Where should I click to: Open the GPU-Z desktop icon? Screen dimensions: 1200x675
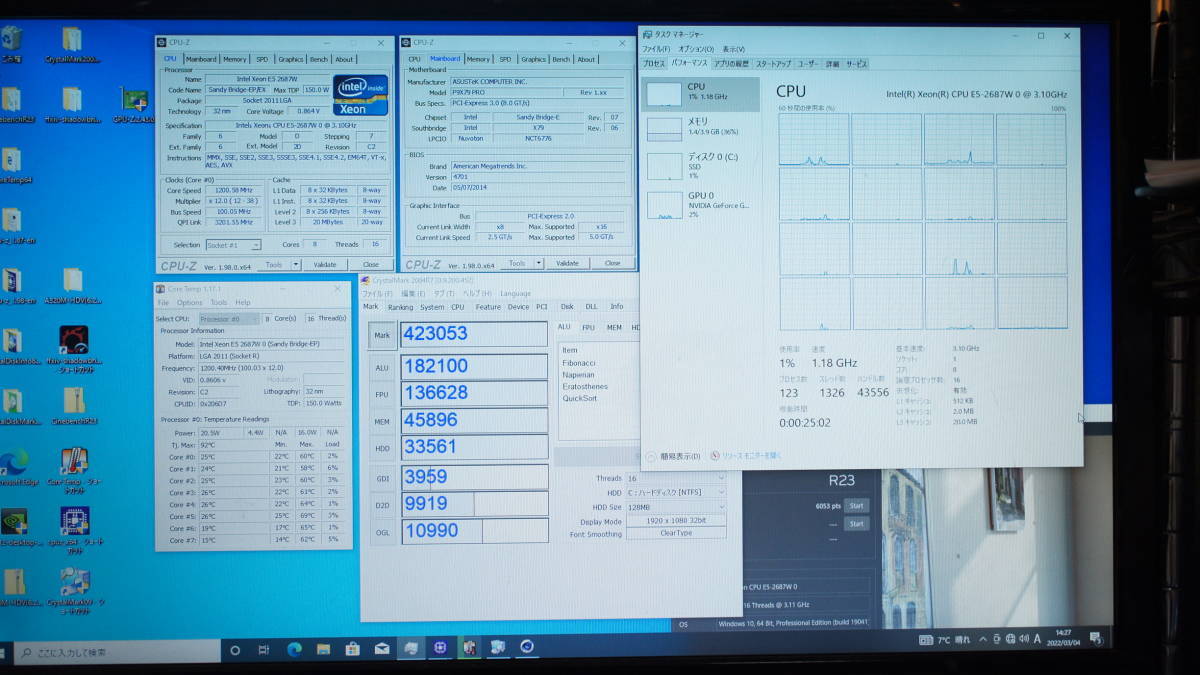[134, 105]
